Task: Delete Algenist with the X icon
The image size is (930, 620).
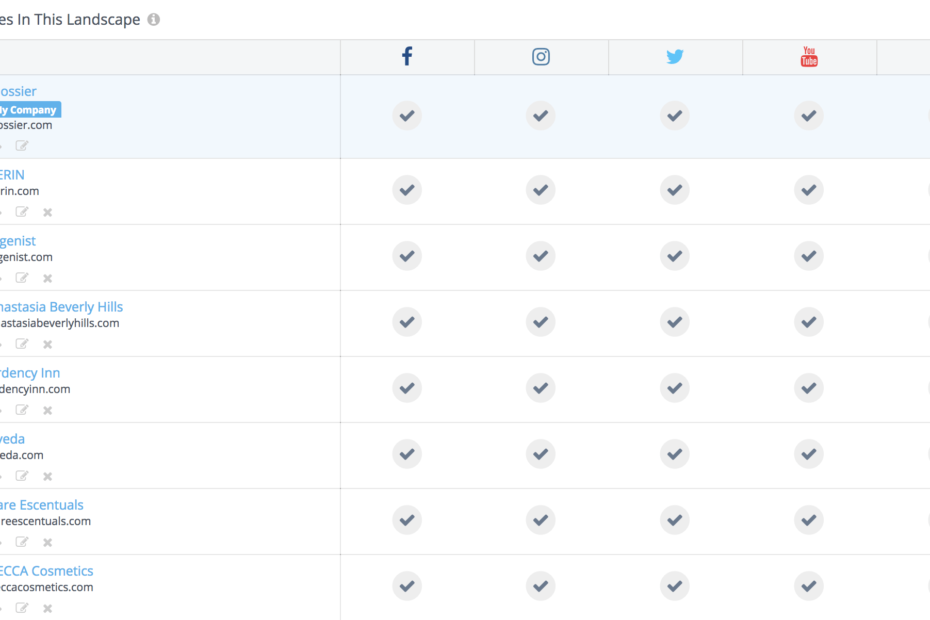Action: pyautogui.click(x=47, y=278)
